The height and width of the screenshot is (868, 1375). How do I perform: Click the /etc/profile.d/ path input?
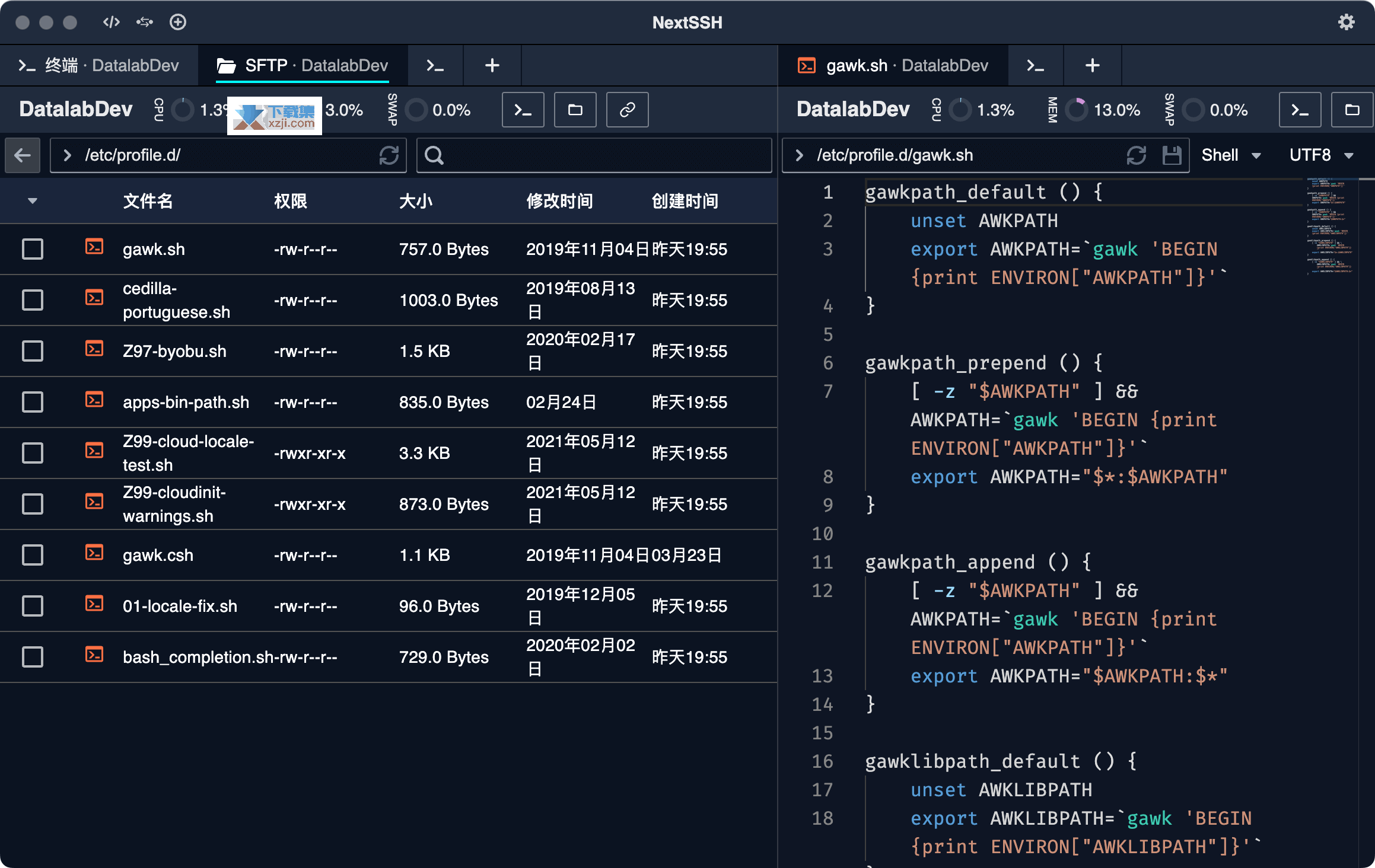[x=228, y=155]
